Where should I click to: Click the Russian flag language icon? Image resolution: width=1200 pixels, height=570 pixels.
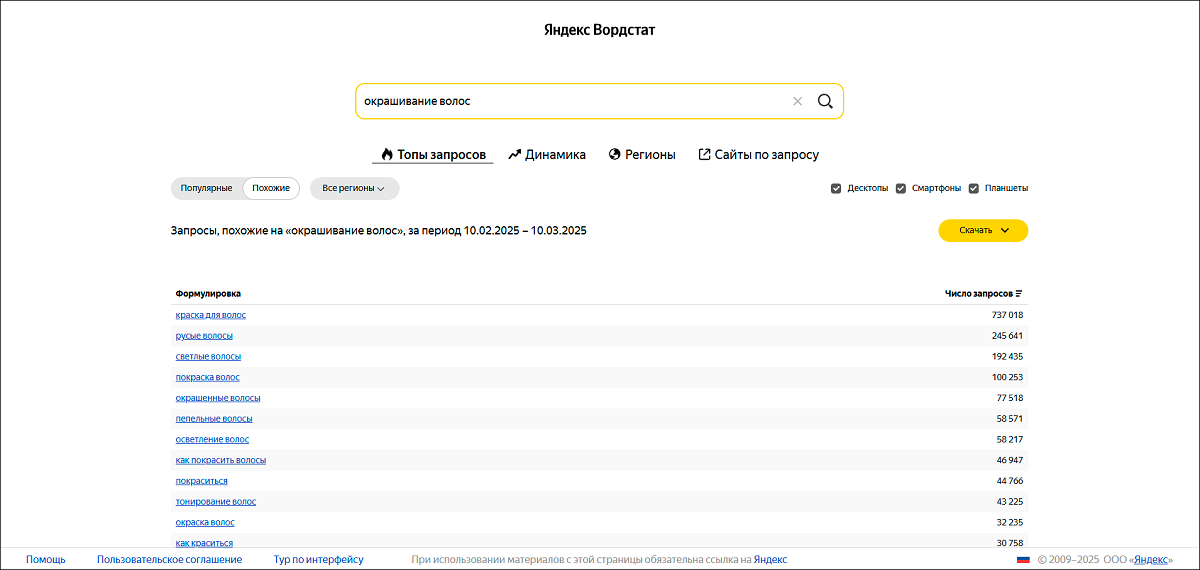click(x=1023, y=560)
